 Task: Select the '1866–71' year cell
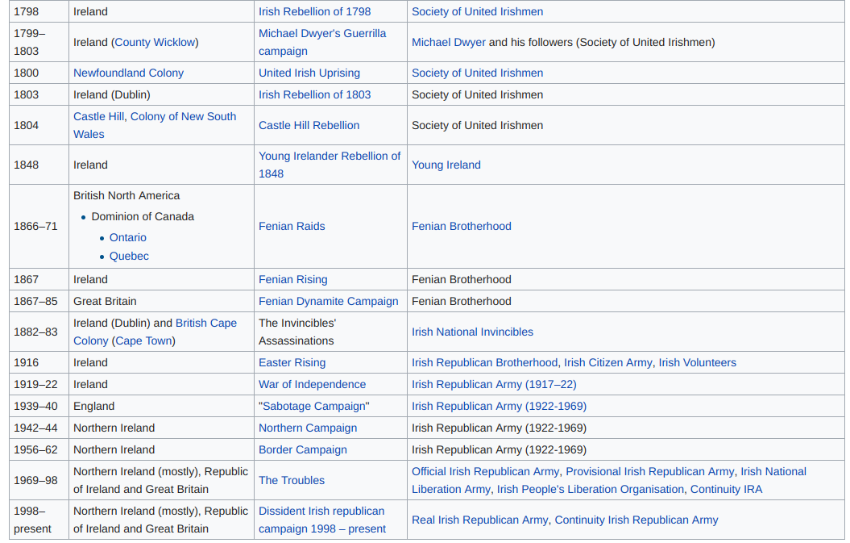tap(38, 226)
